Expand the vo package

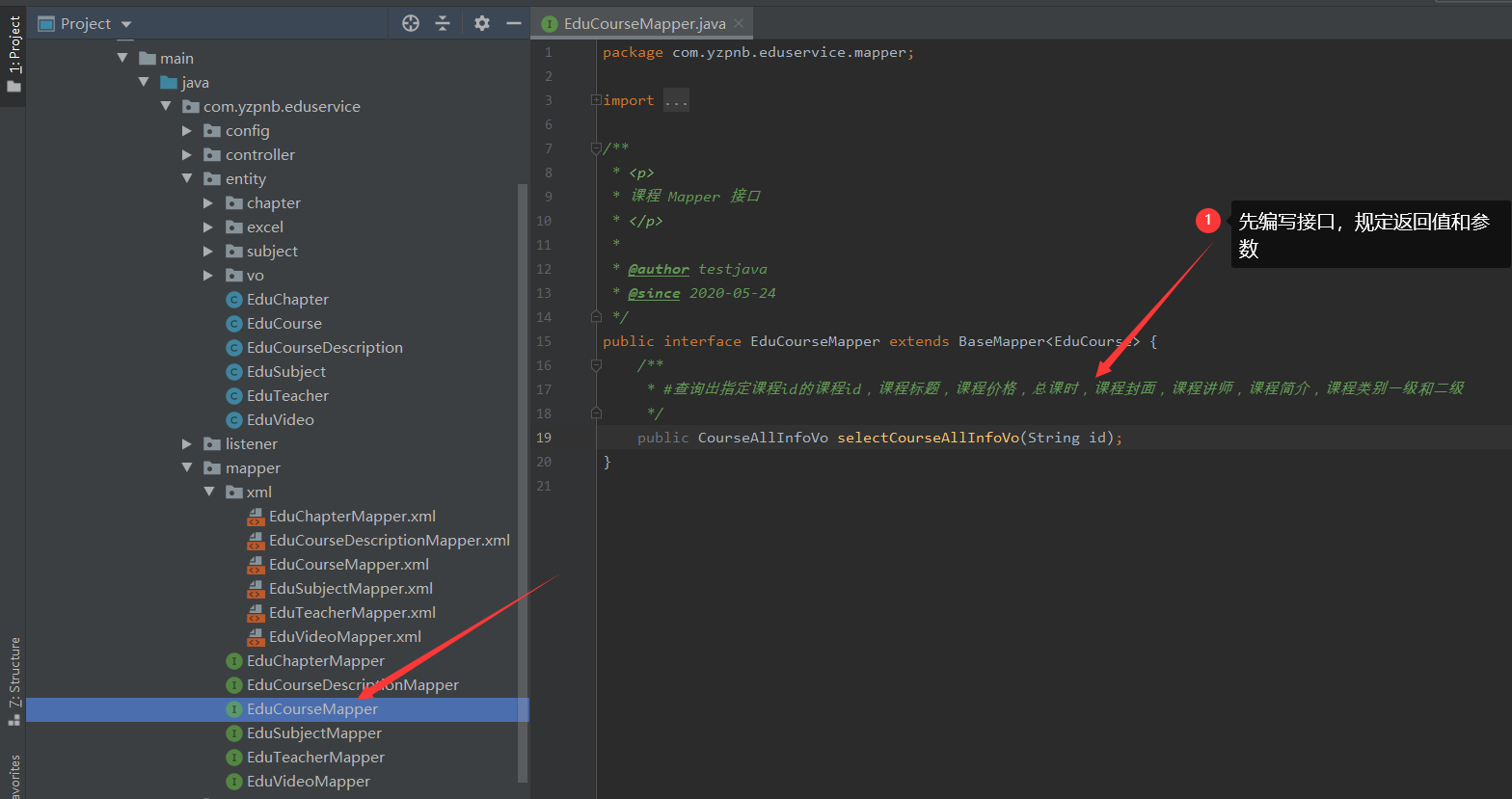(x=208, y=275)
